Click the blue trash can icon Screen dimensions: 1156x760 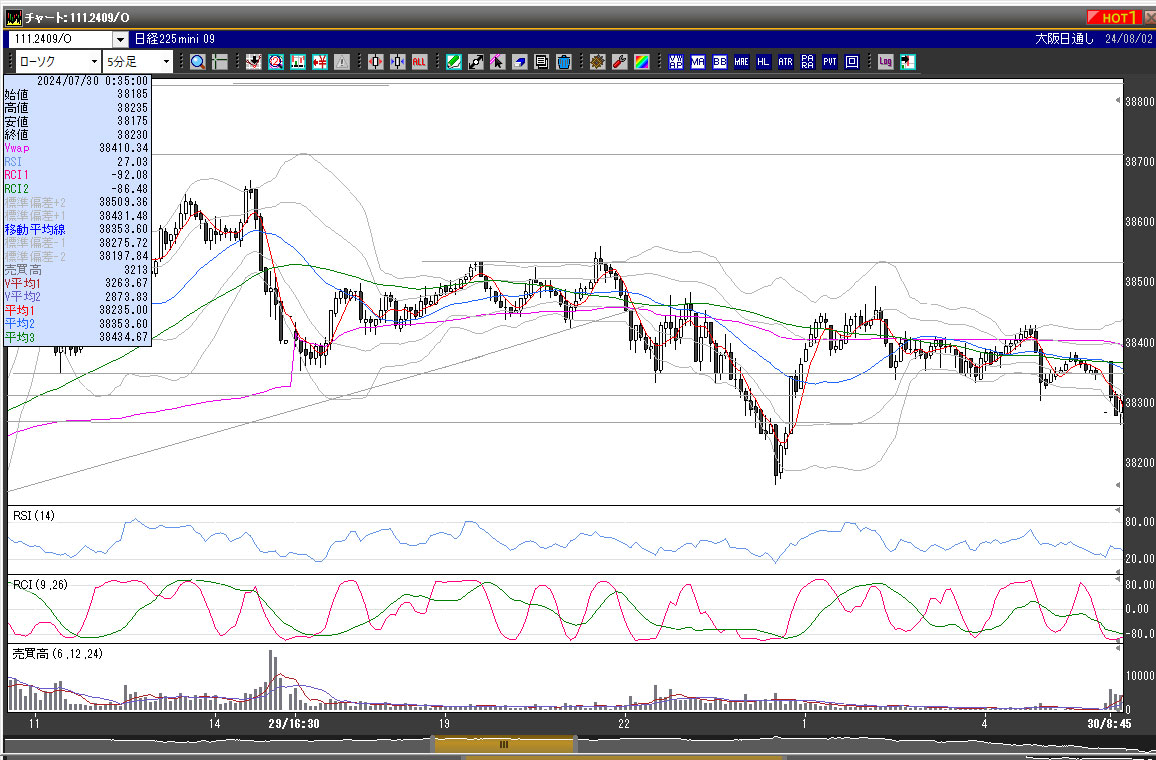(564, 62)
